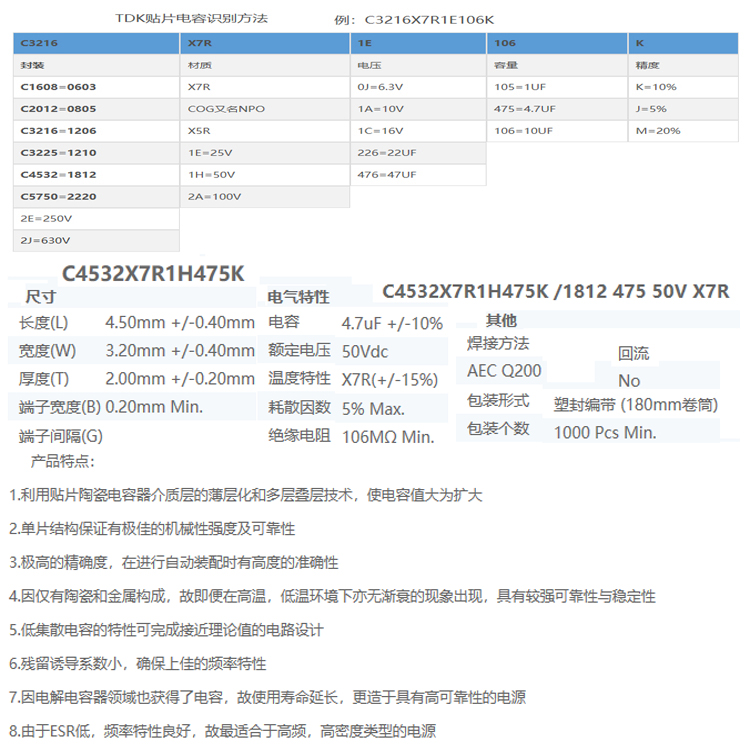Click the 产品特点 heading
This screenshot has height=750, width=750.
pyautogui.click(x=63, y=462)
